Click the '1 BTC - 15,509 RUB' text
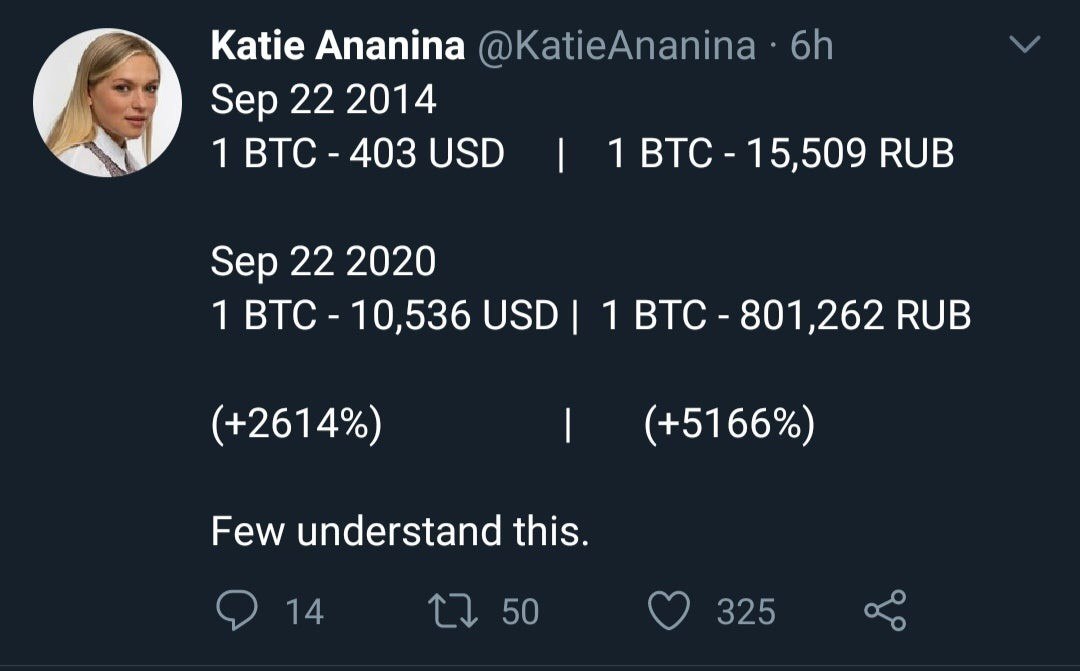 780,154
